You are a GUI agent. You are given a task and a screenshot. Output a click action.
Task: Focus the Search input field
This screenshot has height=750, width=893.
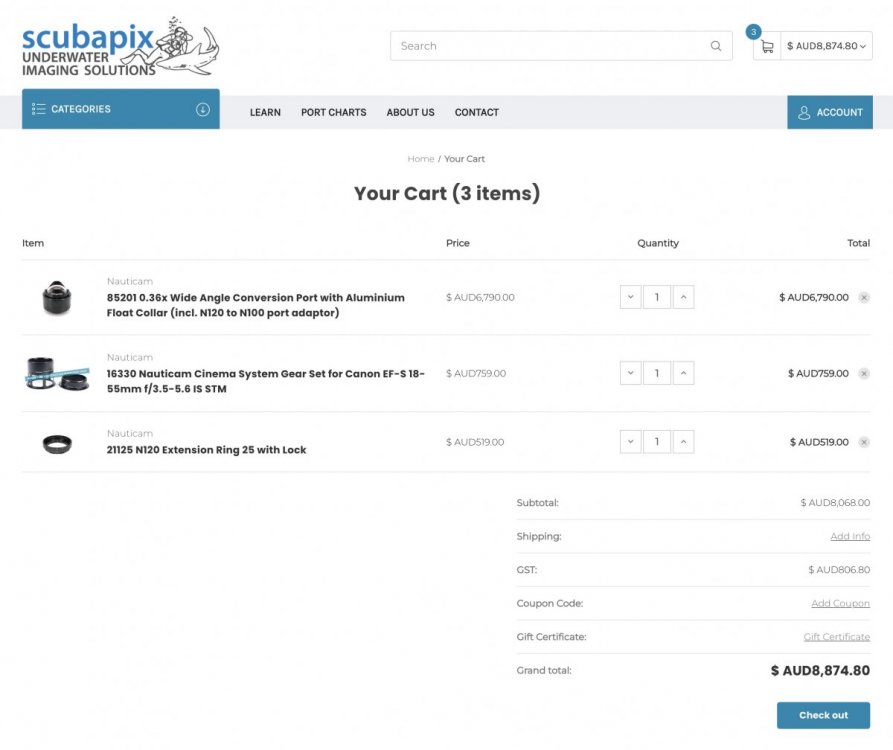(x=561, y=46)
